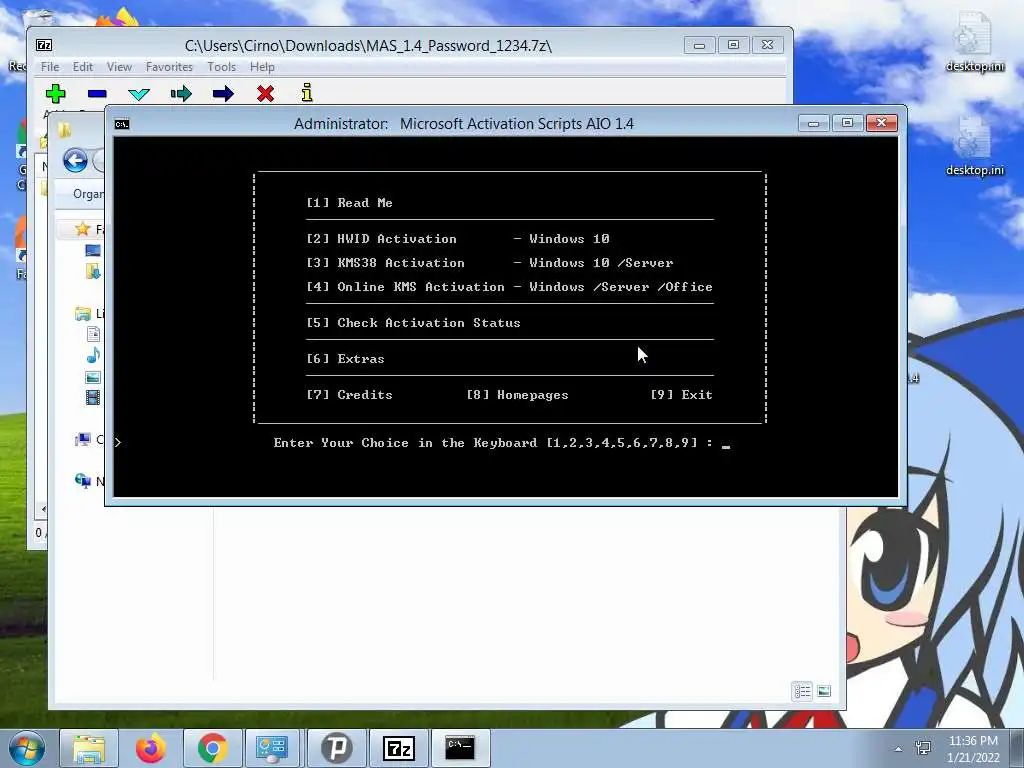
Task: Click the Test checkmark icon in 7-Zip toolbar
Action: tap(139, 94)
